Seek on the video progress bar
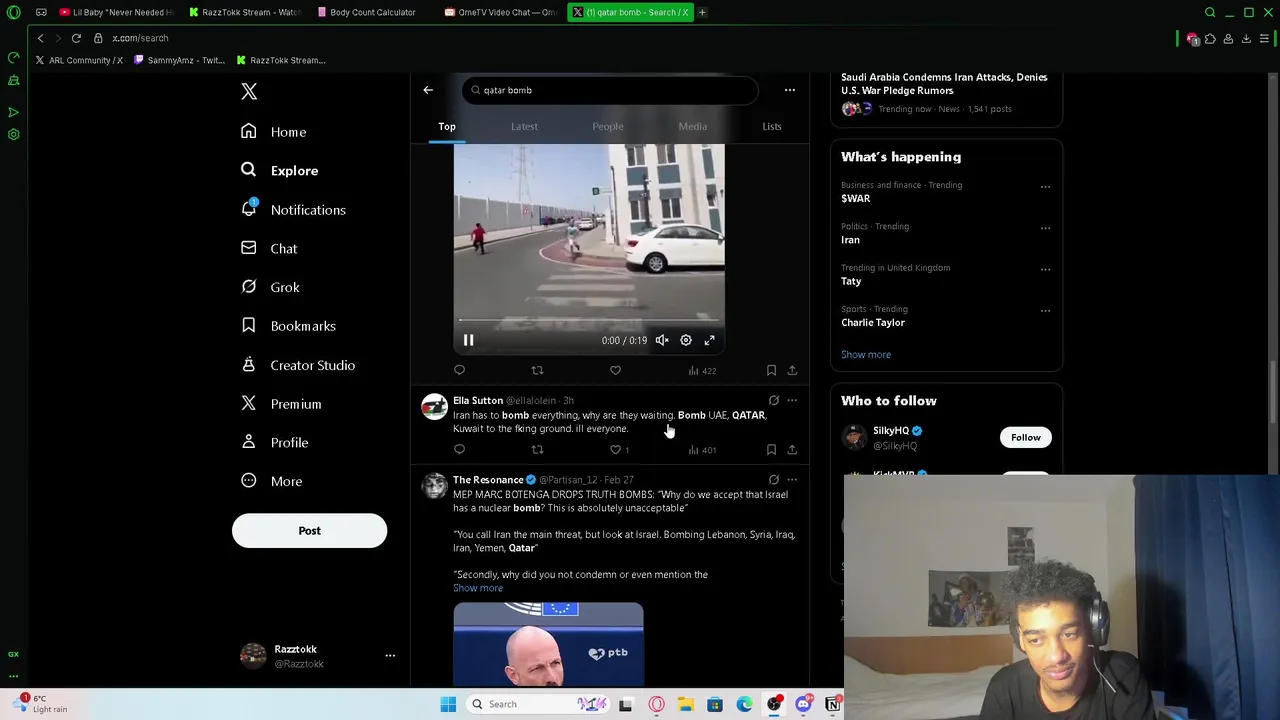1280x720 pixels. pyautogui.click(x=589, y=320)
